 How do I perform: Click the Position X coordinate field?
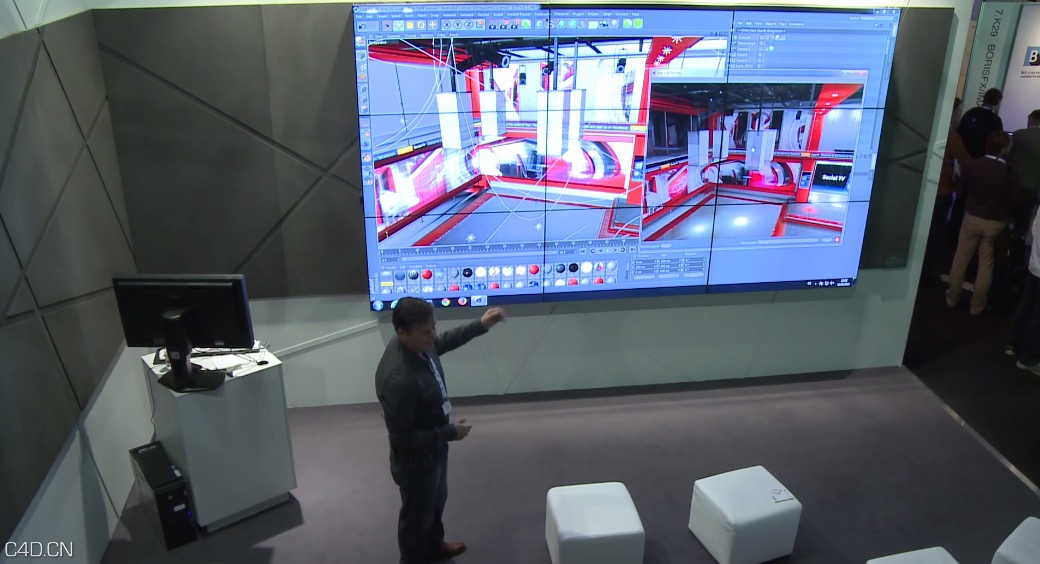pyautogui.click(x=645, y=261)
